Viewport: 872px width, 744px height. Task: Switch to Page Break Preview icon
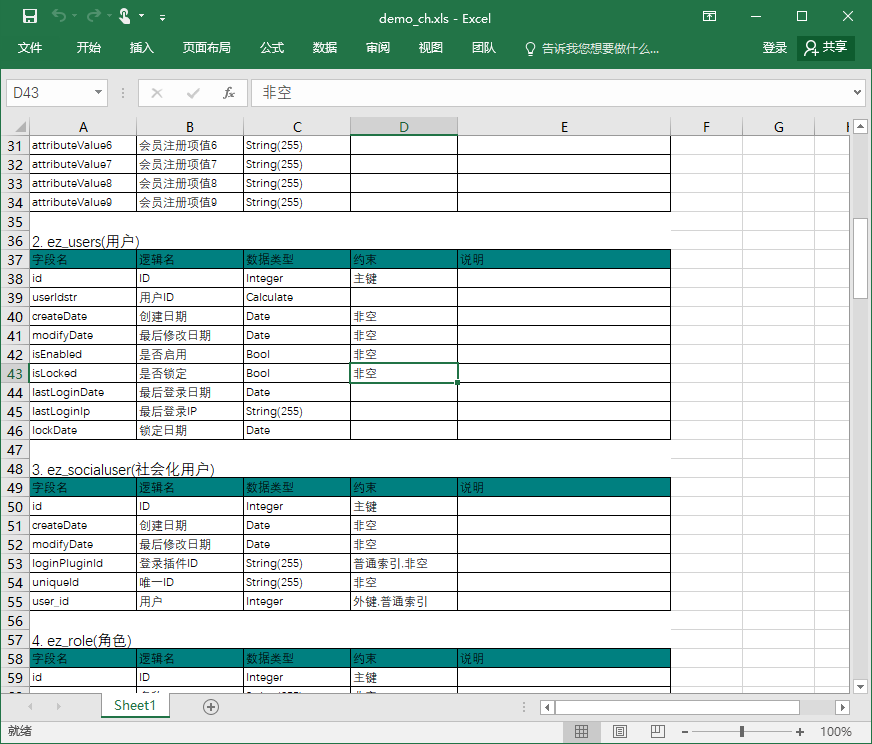click(657, 732)
